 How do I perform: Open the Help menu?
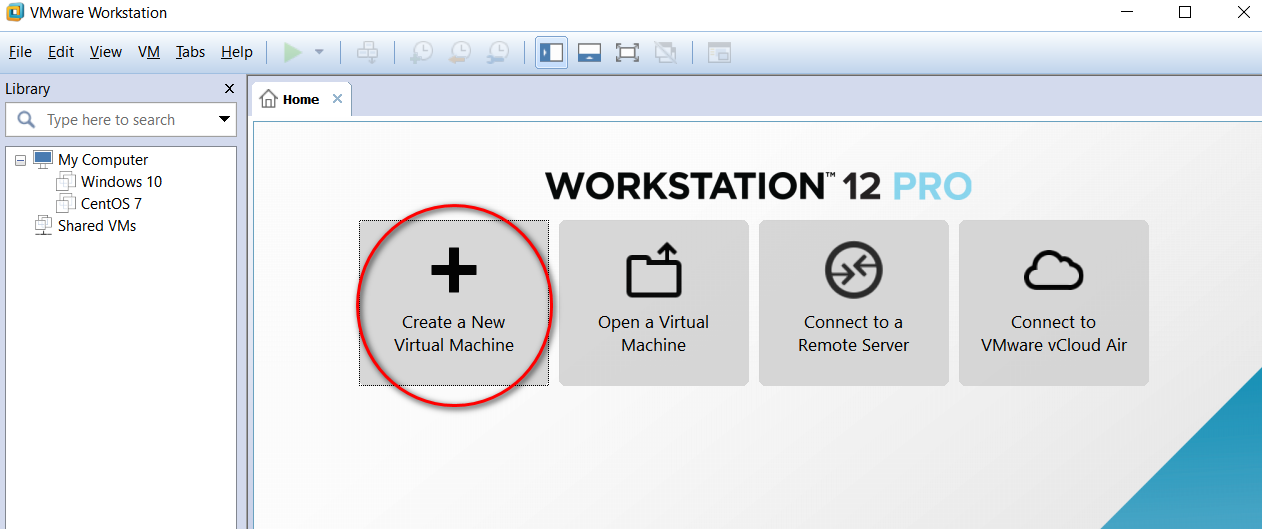237,52
